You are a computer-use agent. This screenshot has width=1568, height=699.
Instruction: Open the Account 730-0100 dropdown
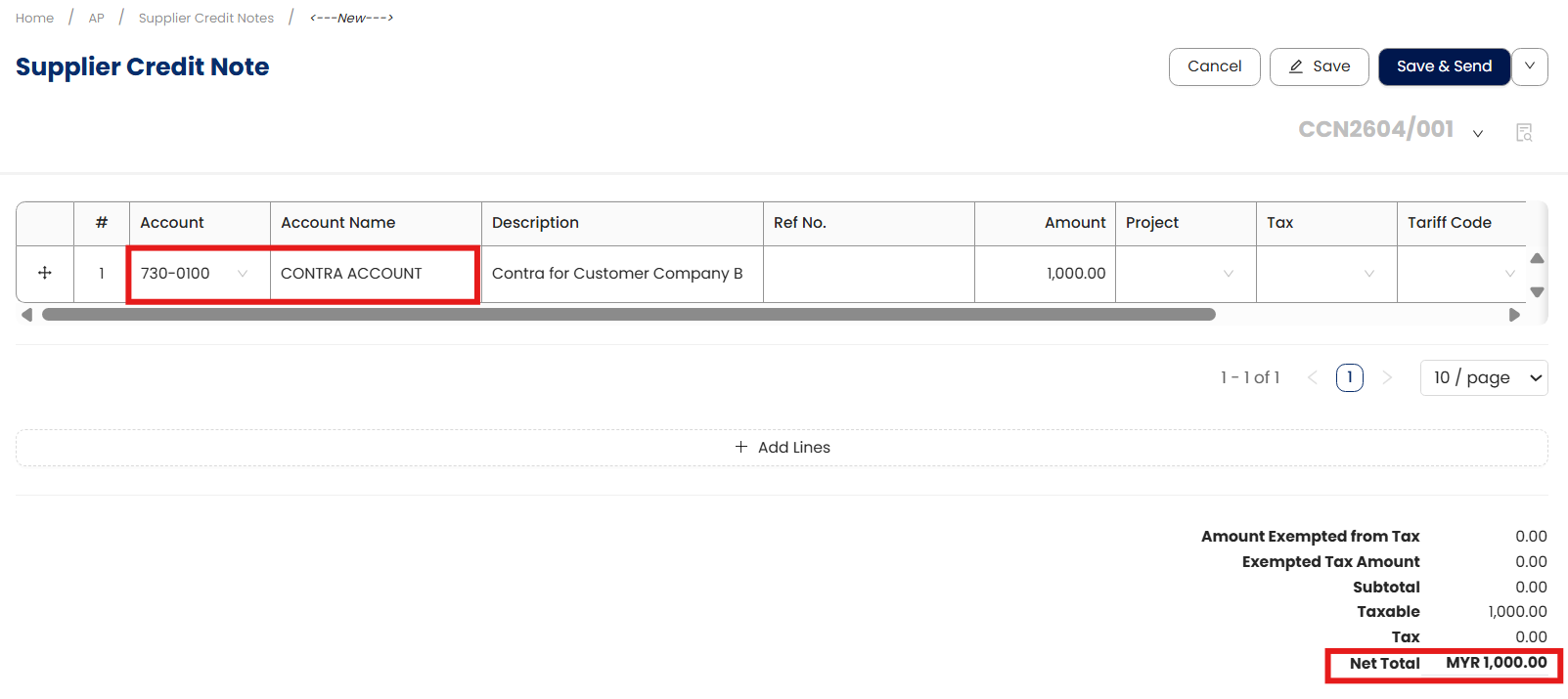pos(243,274)
